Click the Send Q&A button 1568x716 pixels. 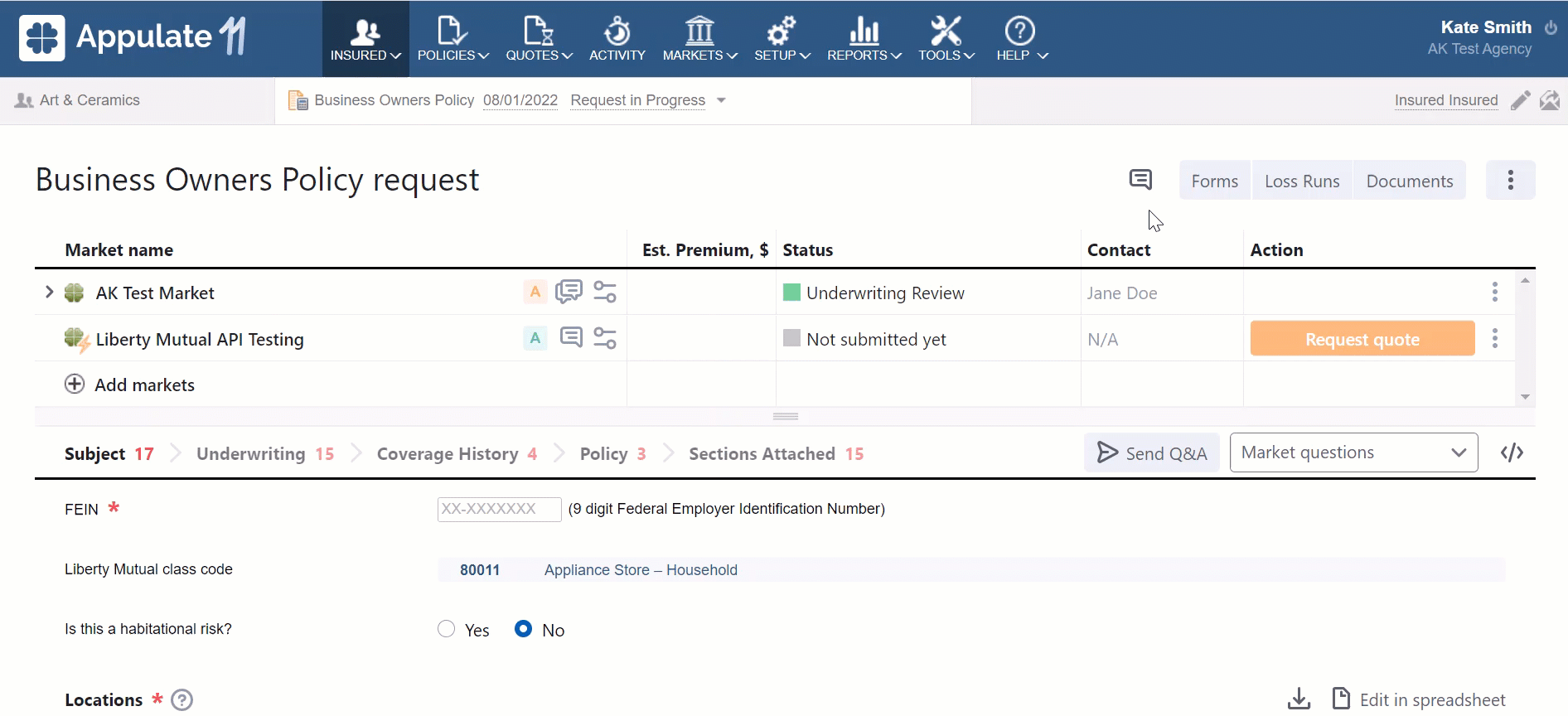coord(1151,452)
